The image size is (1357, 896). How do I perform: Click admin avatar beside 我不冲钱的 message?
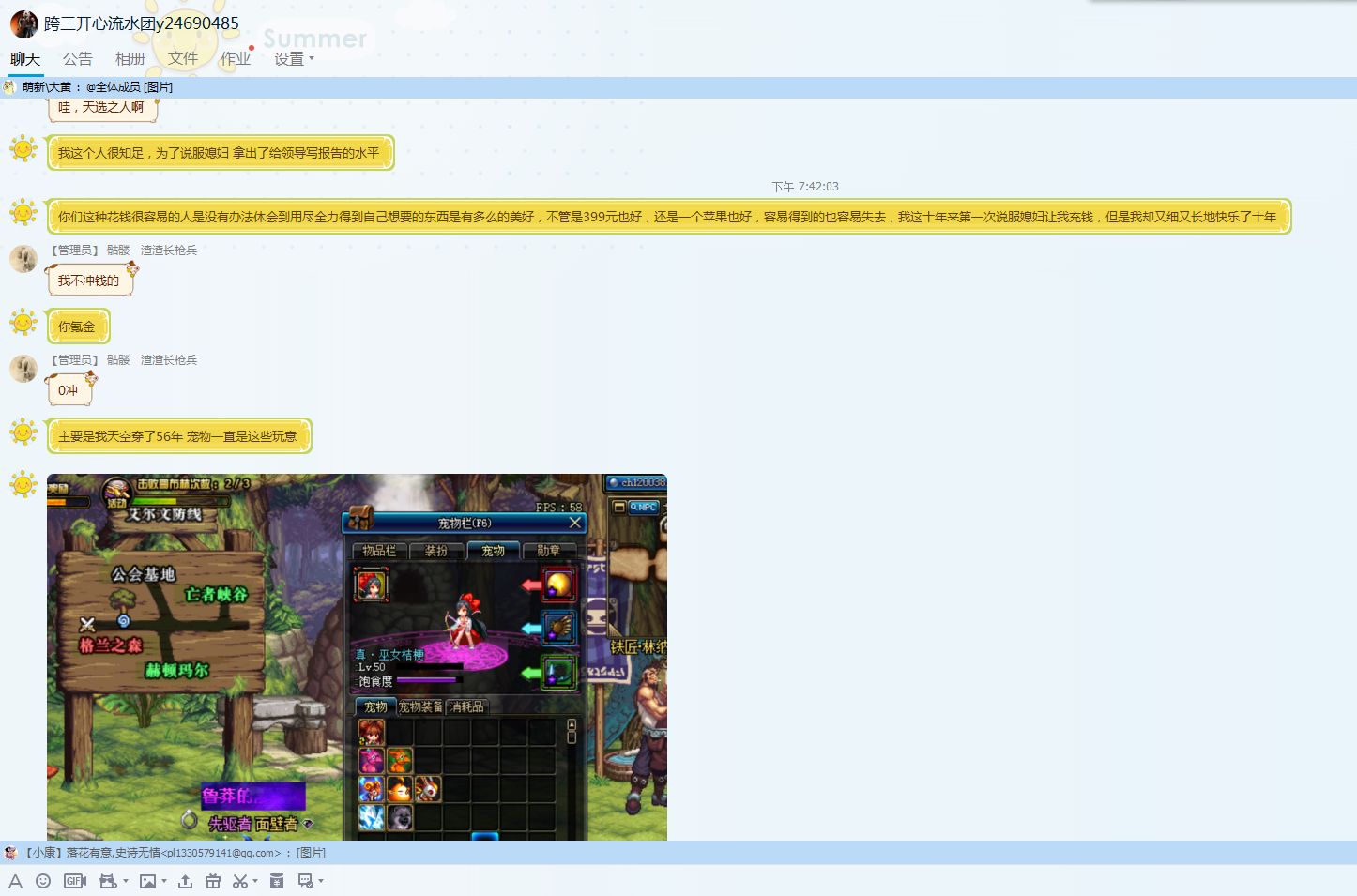tap(23, 258)
